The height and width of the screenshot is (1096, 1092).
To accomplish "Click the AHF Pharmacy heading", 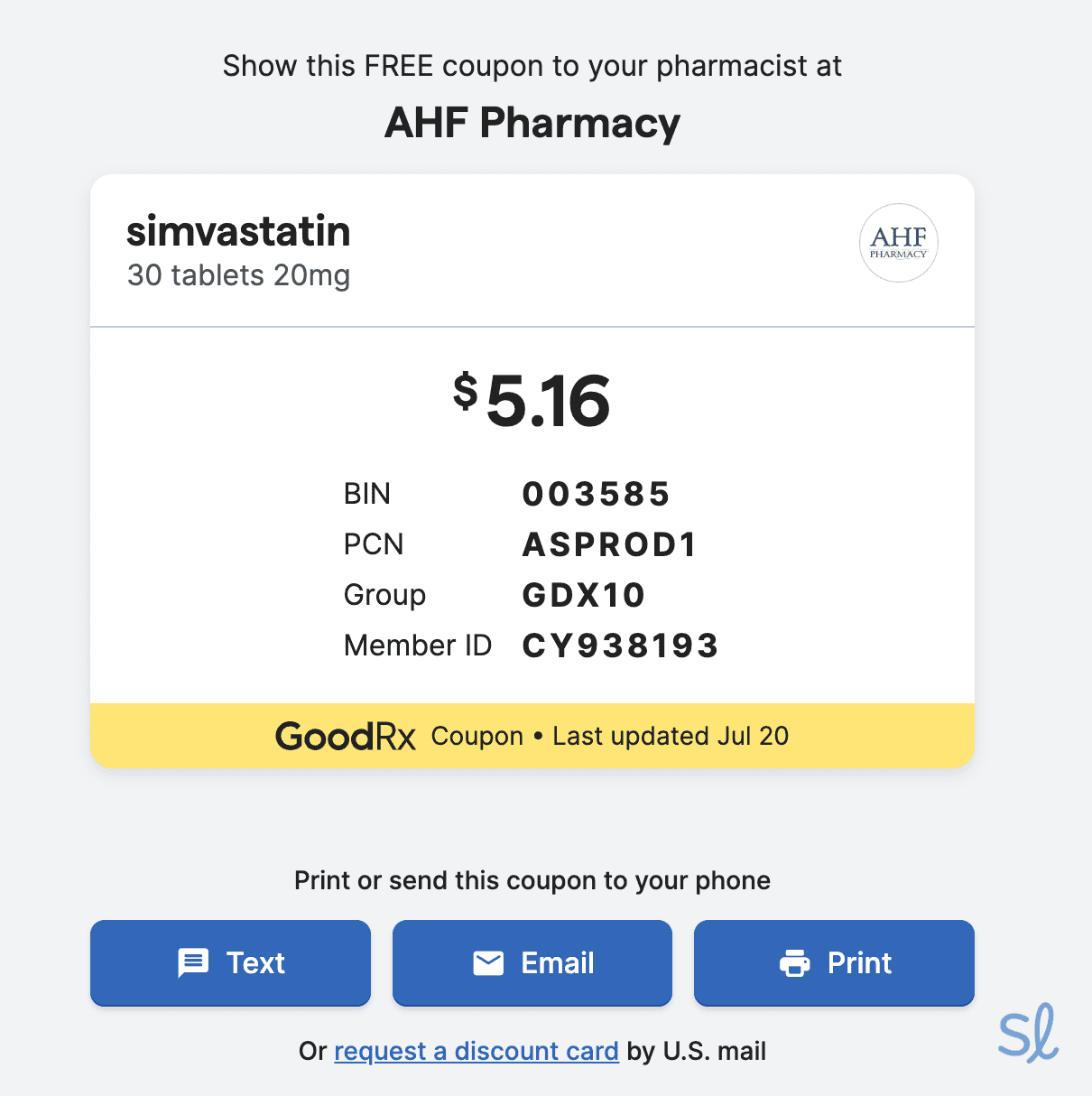I will coord(532,123).
